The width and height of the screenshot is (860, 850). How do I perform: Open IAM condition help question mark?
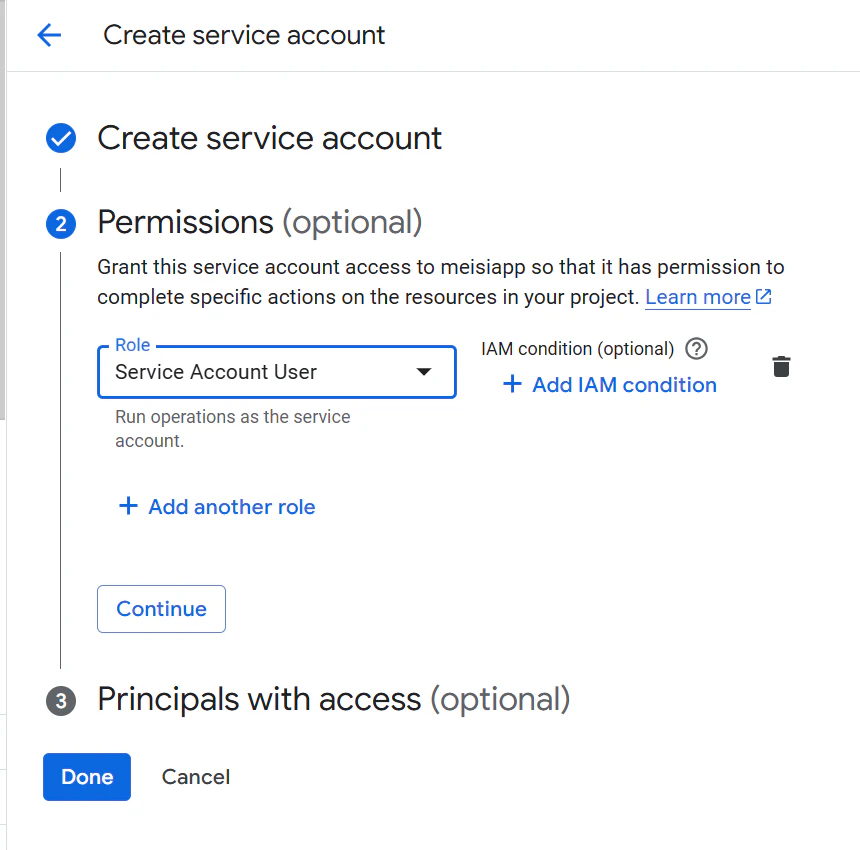click(x=697, y=349)
